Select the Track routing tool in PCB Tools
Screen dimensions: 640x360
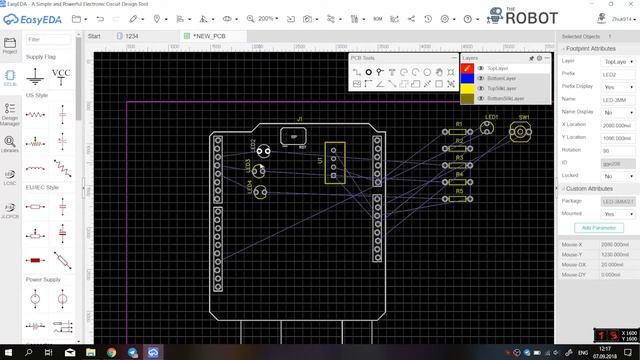pos(357,72)
